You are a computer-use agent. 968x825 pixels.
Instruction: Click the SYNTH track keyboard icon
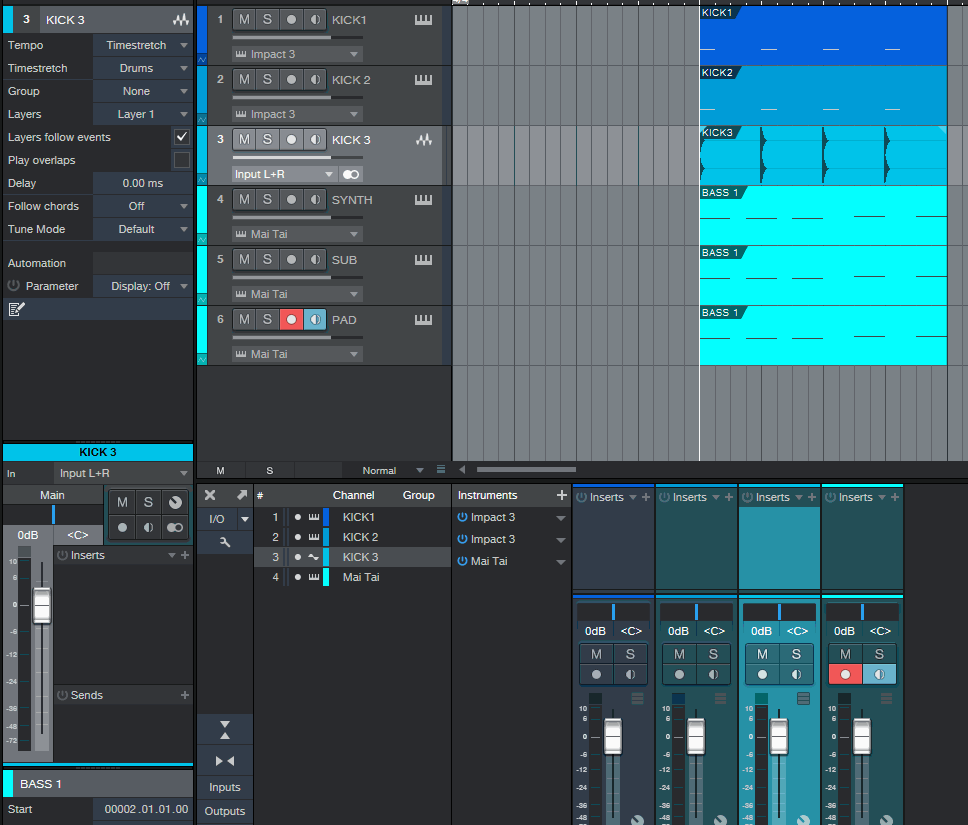[424, 199]
